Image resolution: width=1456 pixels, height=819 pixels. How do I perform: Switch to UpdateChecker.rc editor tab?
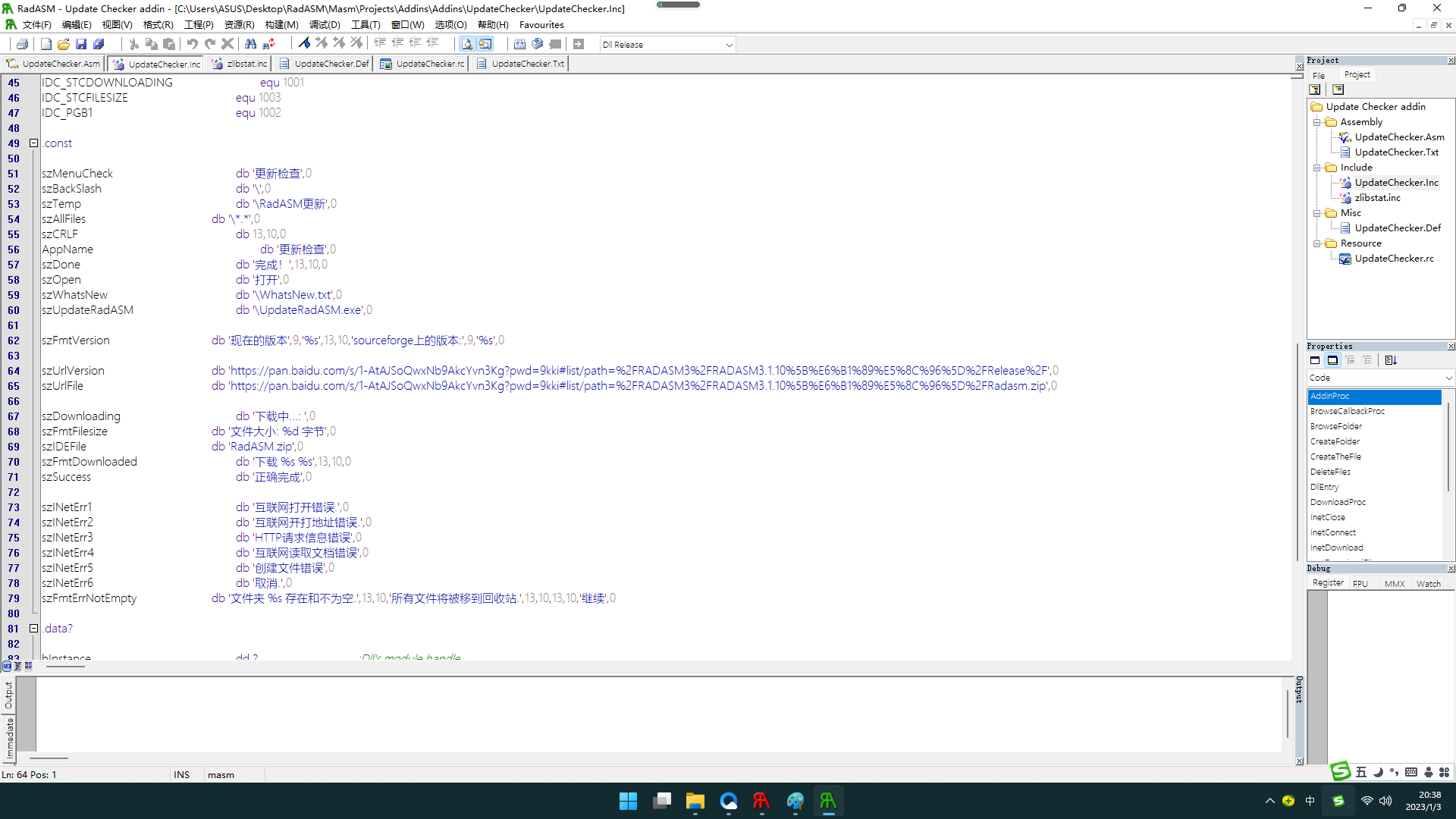[423, 64]
